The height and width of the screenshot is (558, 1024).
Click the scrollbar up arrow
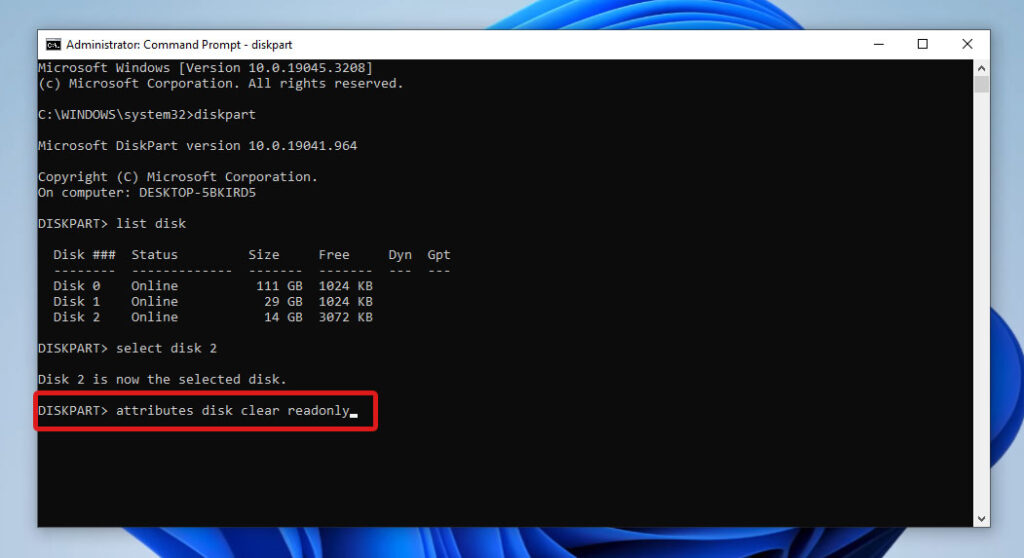[x=981, y=67]
